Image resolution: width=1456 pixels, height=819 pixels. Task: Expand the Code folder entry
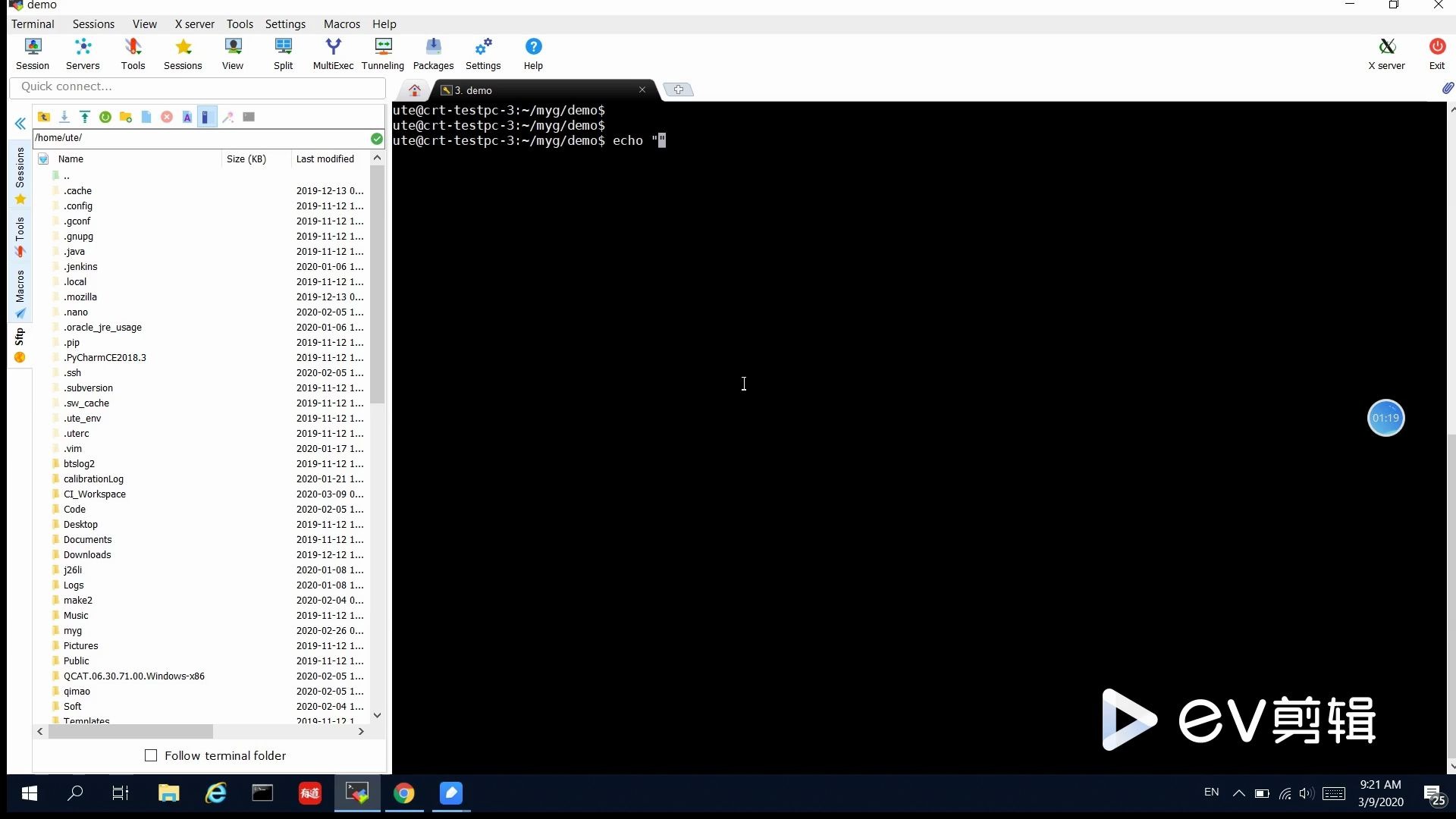pyautogui.click(x=75, y=509)
